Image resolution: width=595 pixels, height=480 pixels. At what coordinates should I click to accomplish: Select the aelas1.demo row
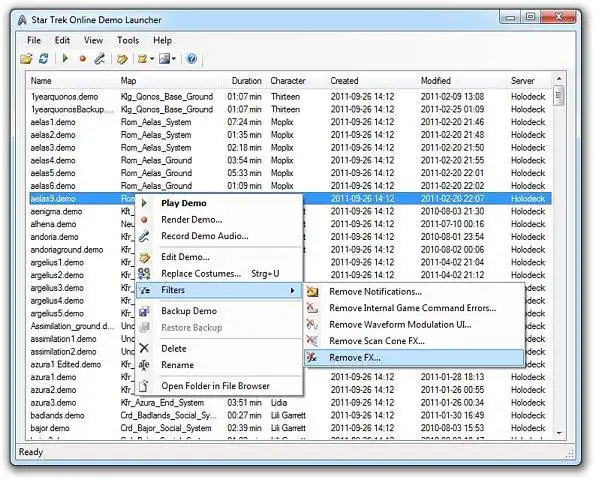pos(290,122)
